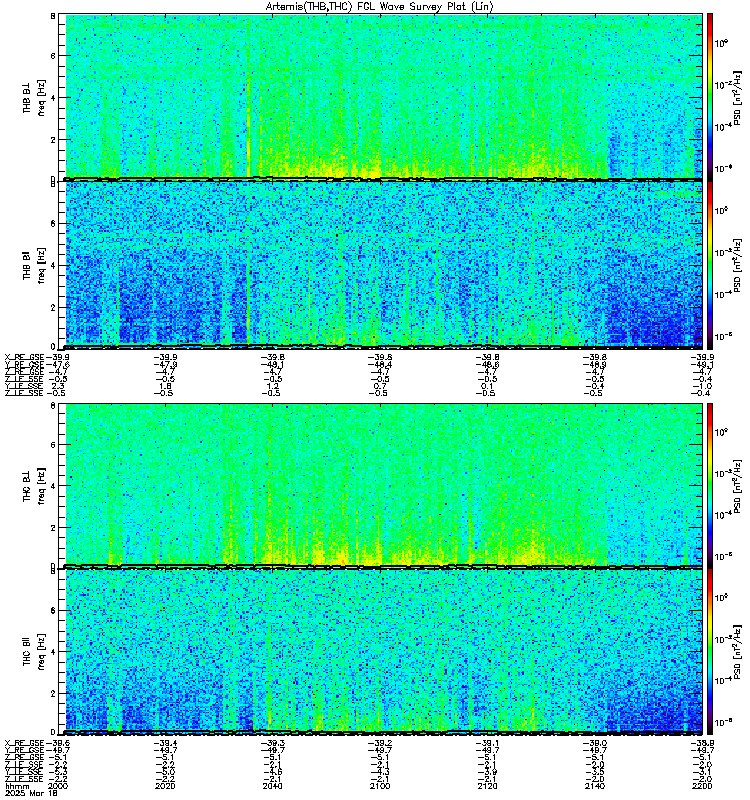This screenshot has height=800, width=750.
Task: Click the 2000 time tick label
Action: click(57, 786)
